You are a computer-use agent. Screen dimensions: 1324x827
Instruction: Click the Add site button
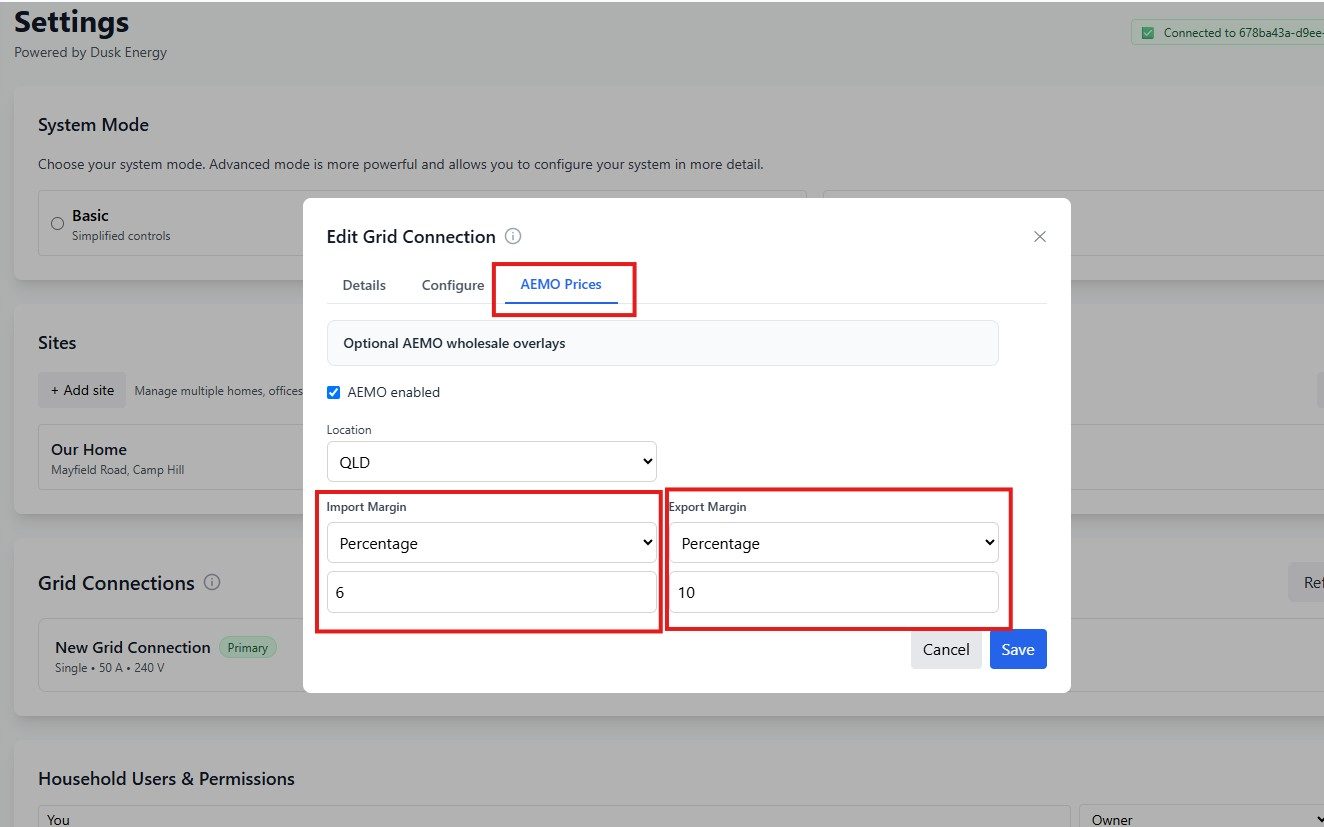pos(82,390)
